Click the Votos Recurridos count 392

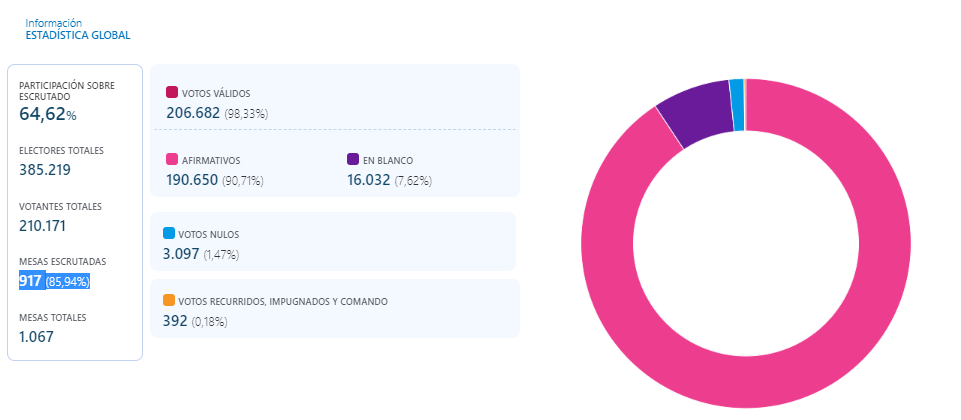click(x=175, y=321)
